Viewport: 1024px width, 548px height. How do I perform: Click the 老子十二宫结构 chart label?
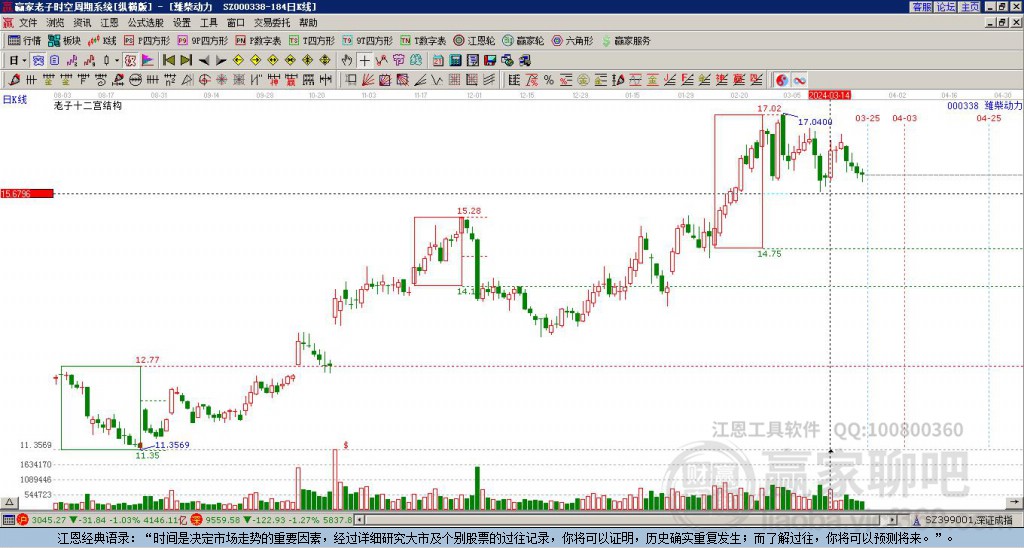(88, 105)
